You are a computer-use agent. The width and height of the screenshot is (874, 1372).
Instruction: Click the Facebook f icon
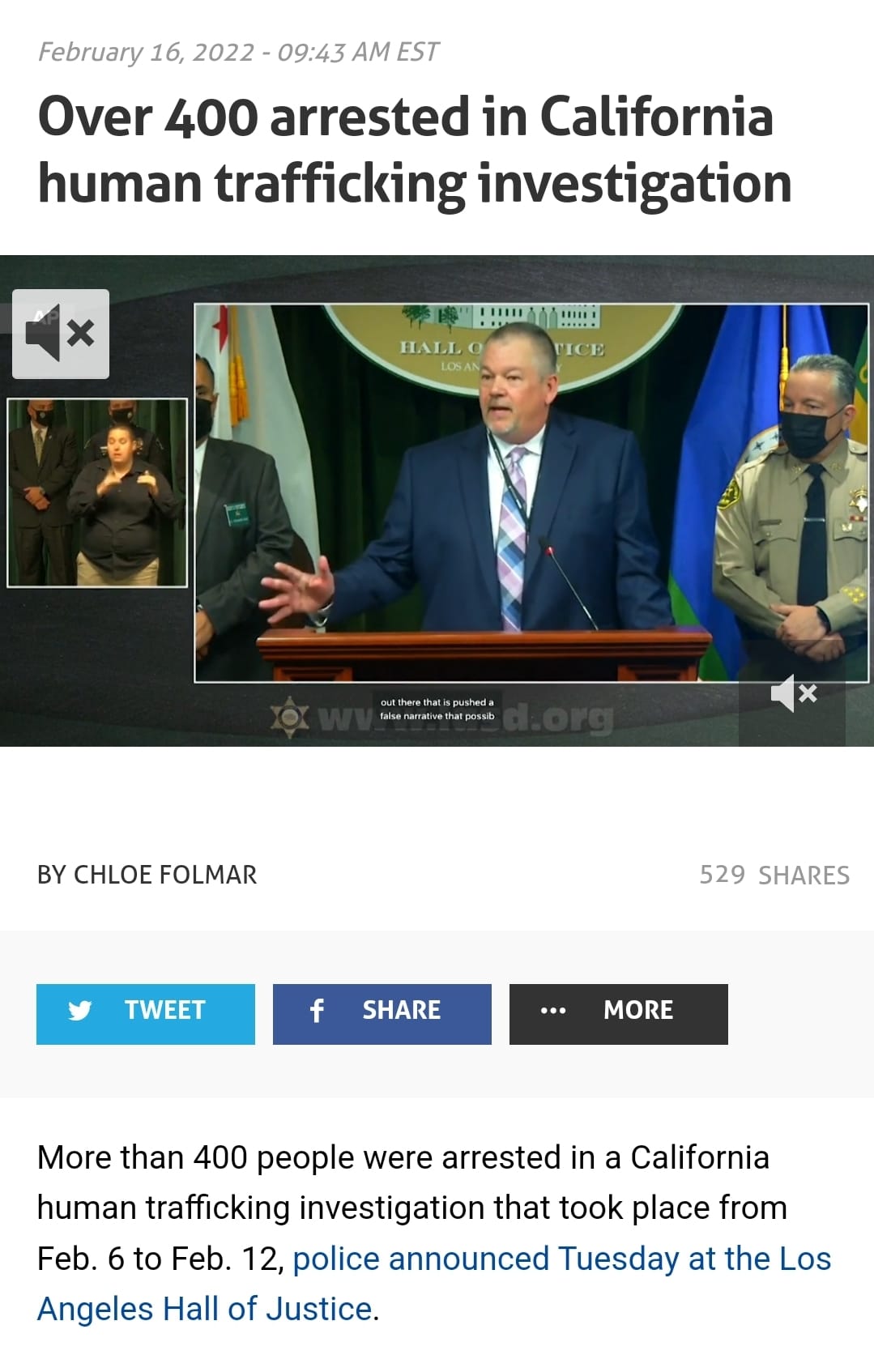click(317, 1010)
